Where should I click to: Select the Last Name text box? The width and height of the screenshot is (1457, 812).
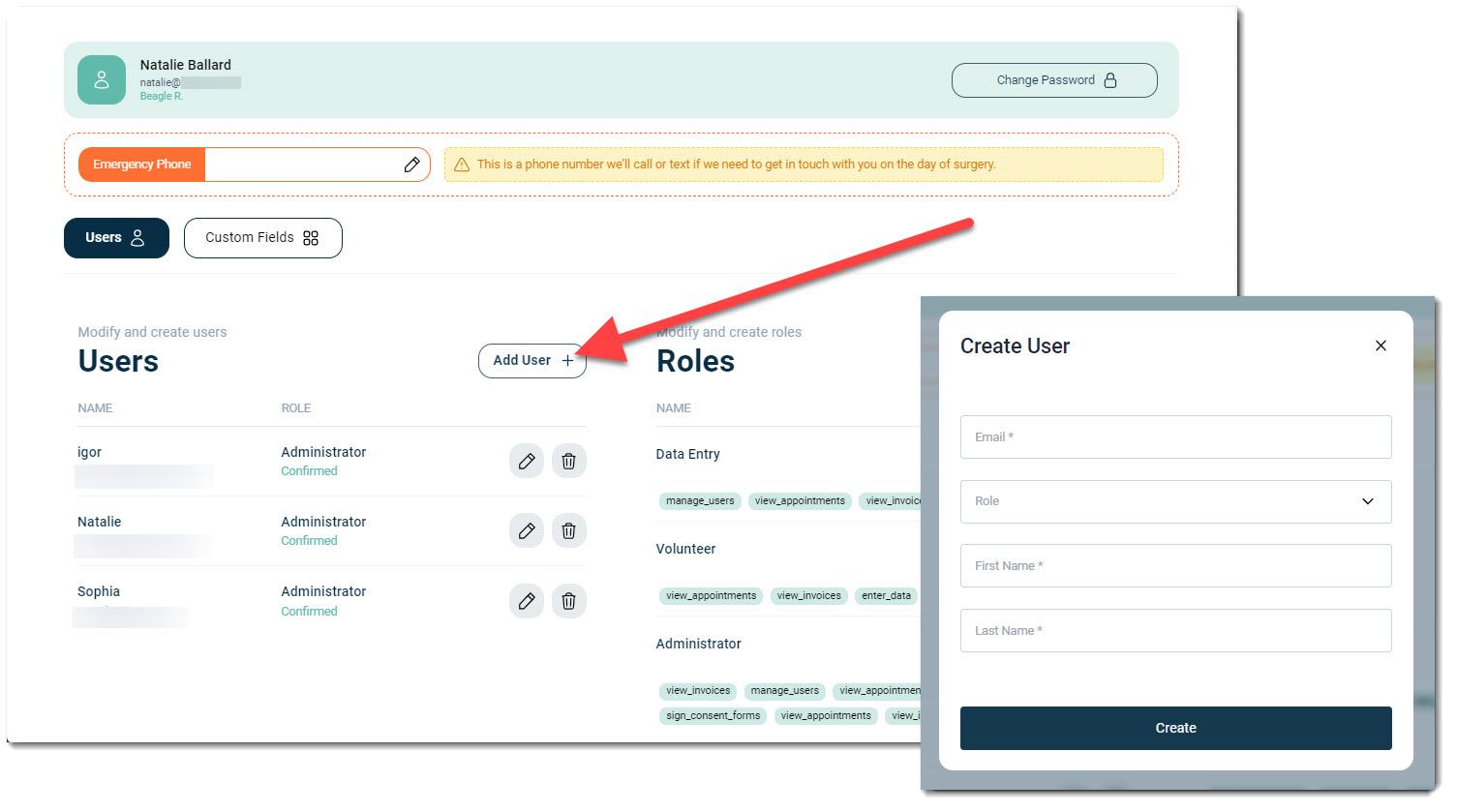click(1174, 631)
